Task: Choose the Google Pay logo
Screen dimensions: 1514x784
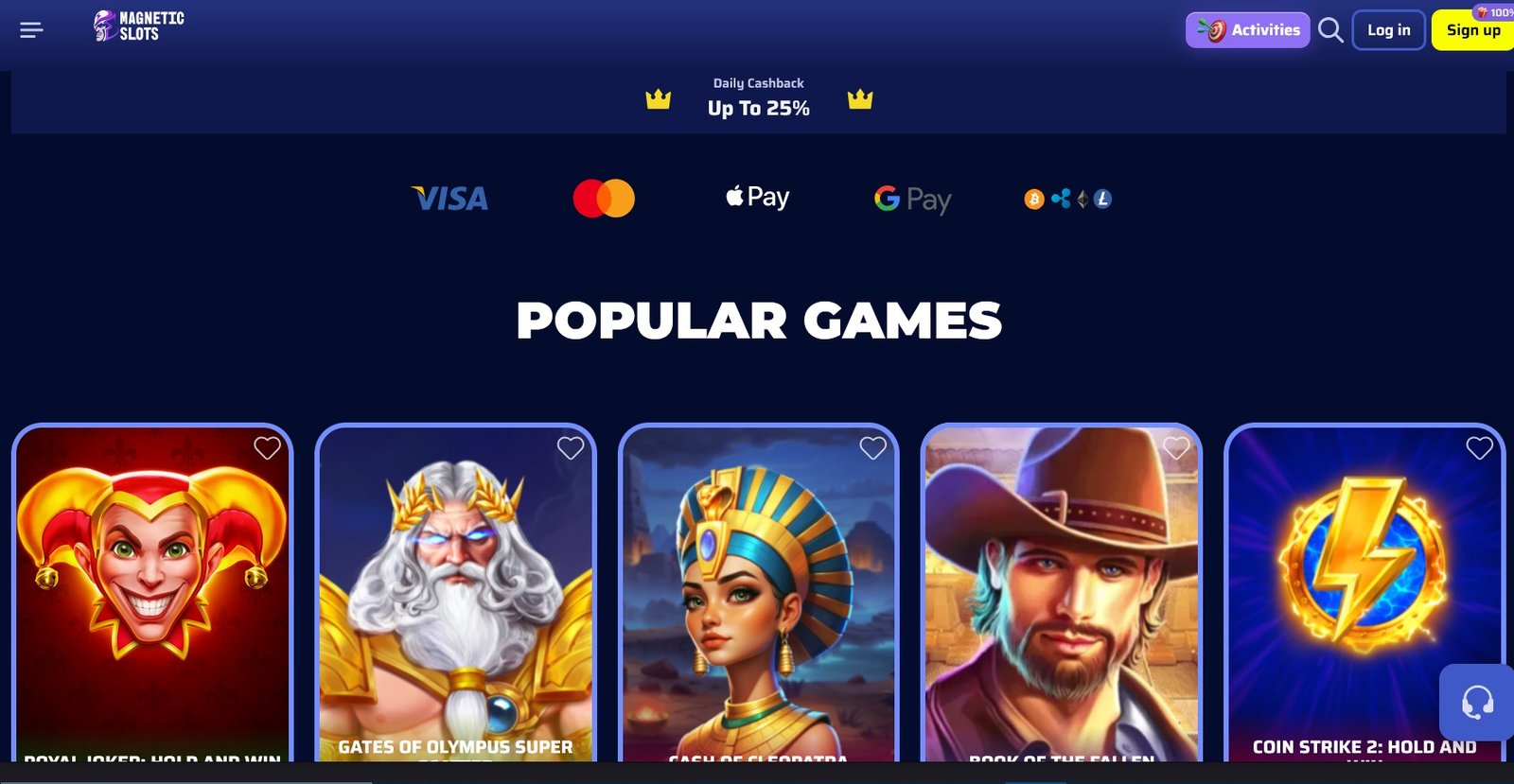Action: pos(912,199)
